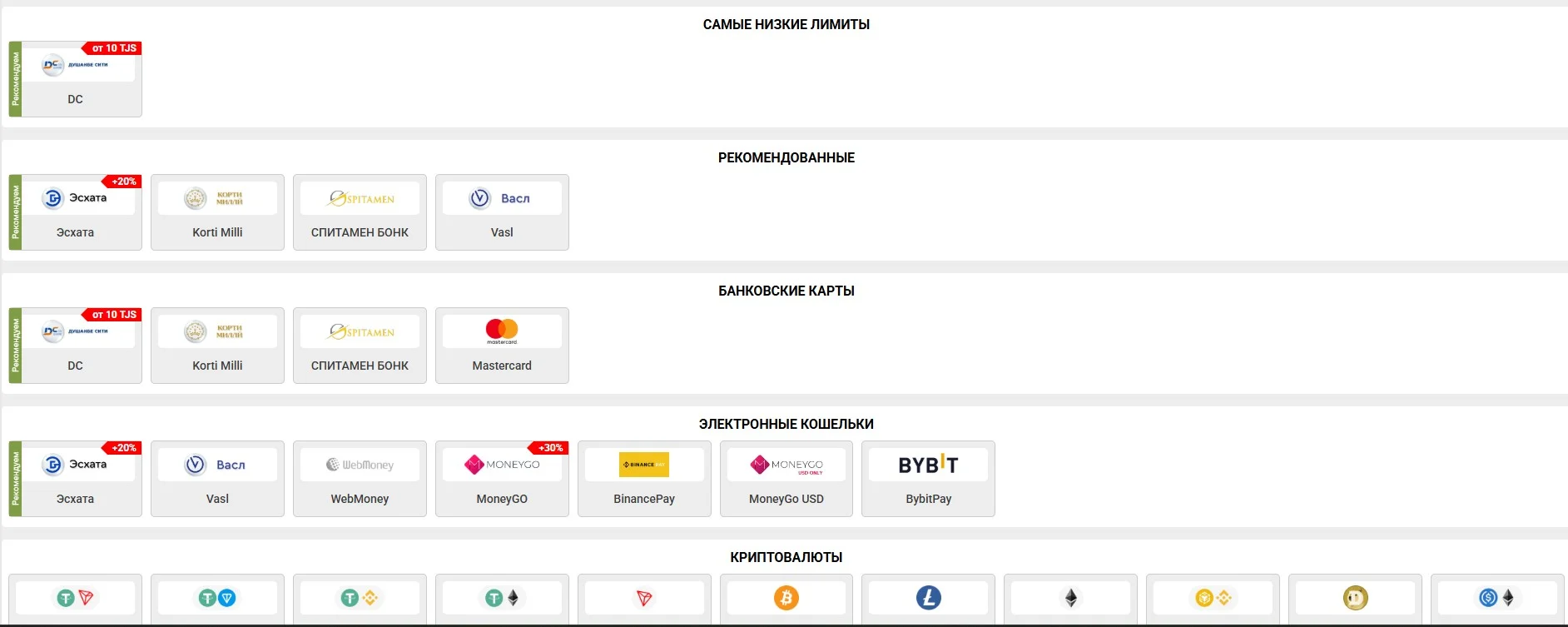Pick Korti Milli under bank cards section

217,346
